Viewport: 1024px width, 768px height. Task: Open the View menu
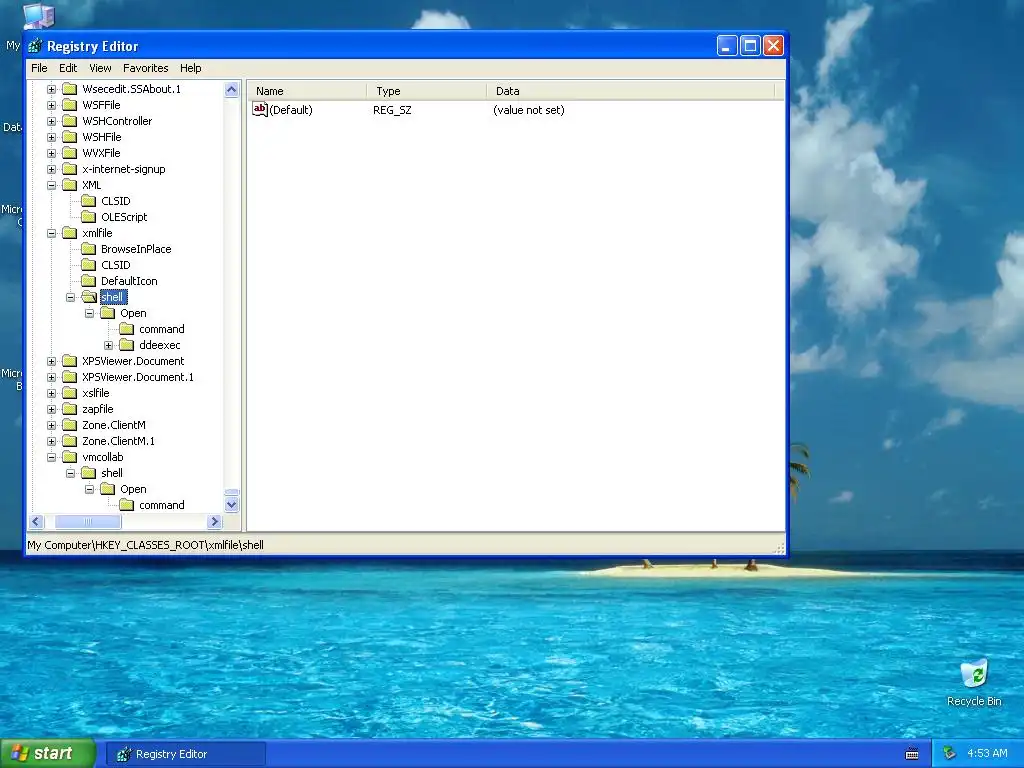(100, 68)
